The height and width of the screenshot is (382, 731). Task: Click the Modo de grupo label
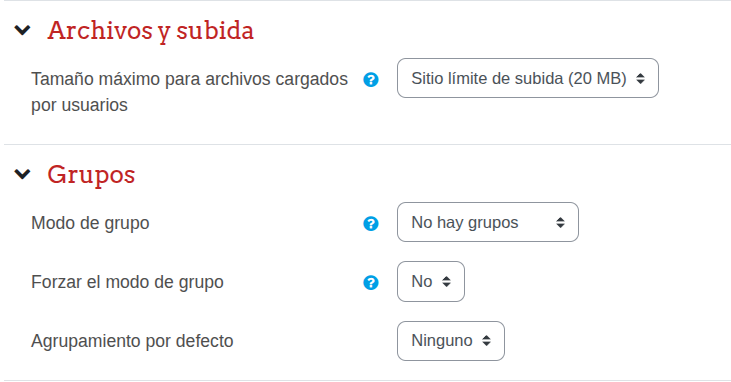[90, 223]
